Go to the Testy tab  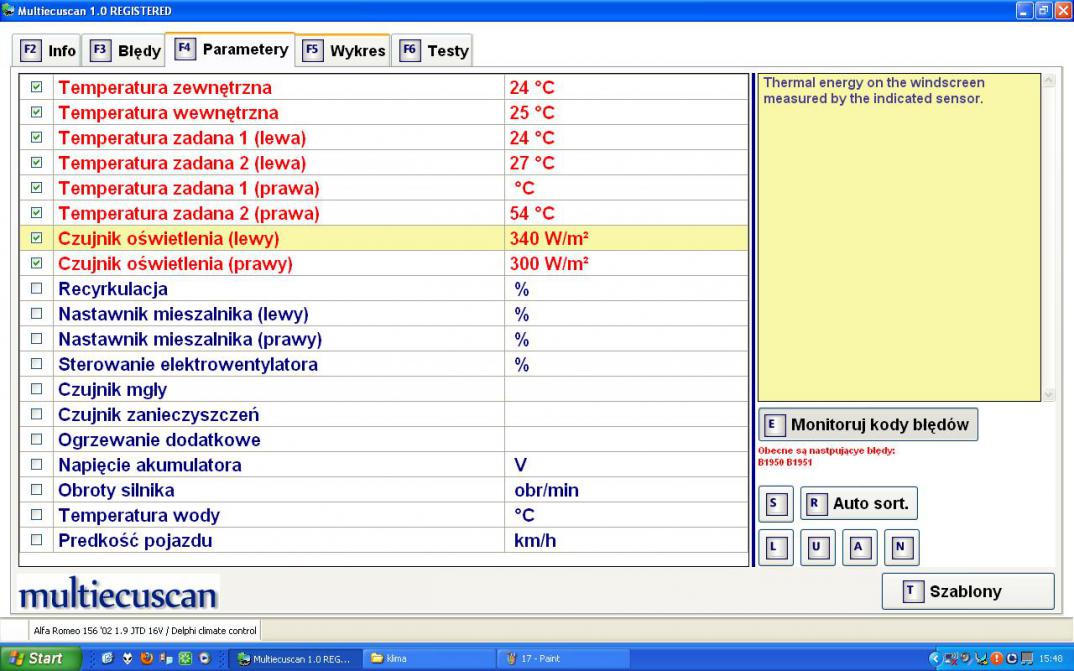pyautogui.click(x=434, y=50)
